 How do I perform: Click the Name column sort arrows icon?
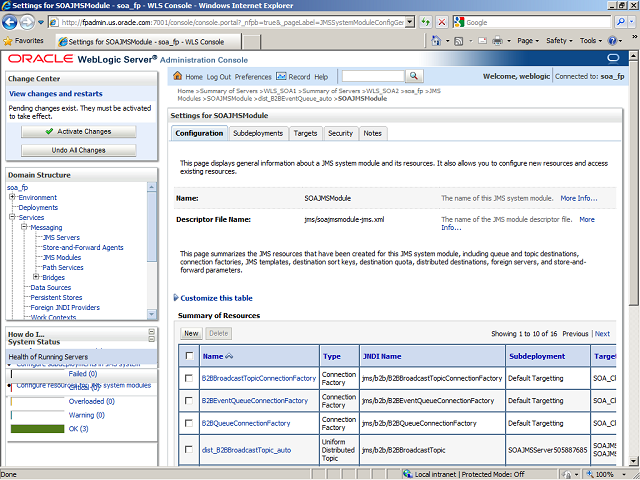pyautogui.click(x=230, y=356)
